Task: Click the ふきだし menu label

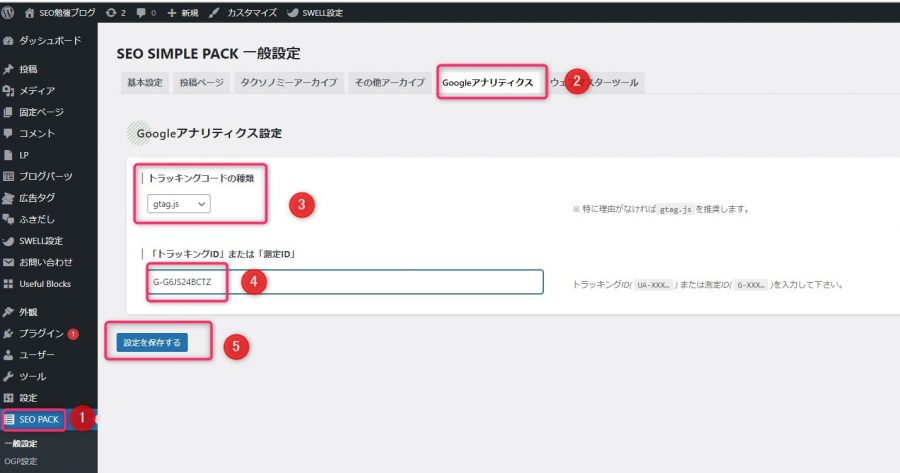Action: 37,219
